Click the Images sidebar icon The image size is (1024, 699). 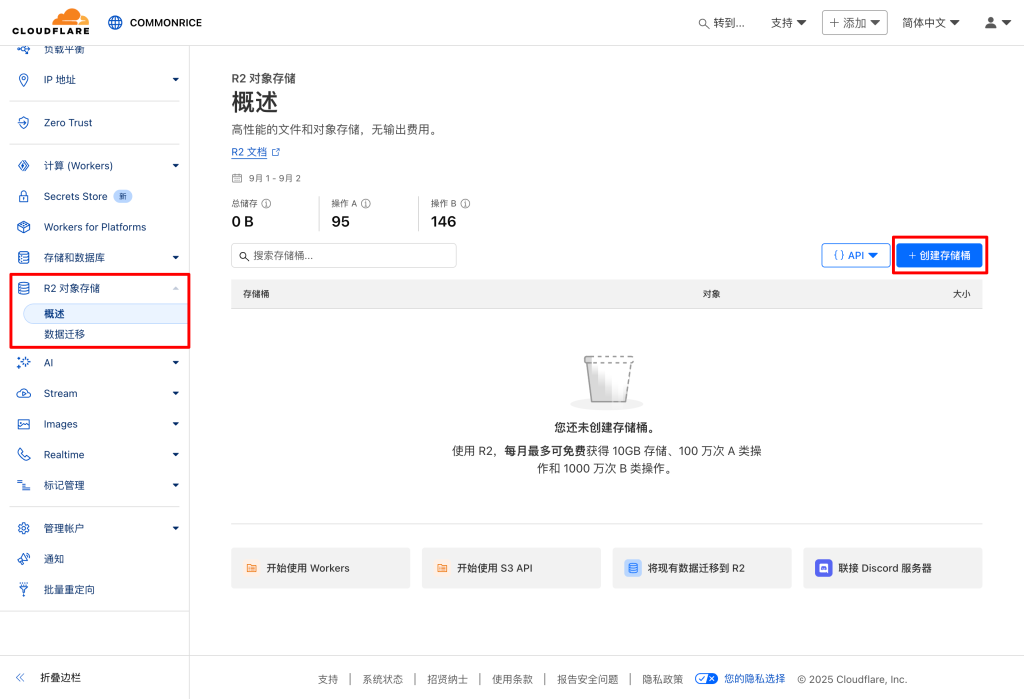24,424
